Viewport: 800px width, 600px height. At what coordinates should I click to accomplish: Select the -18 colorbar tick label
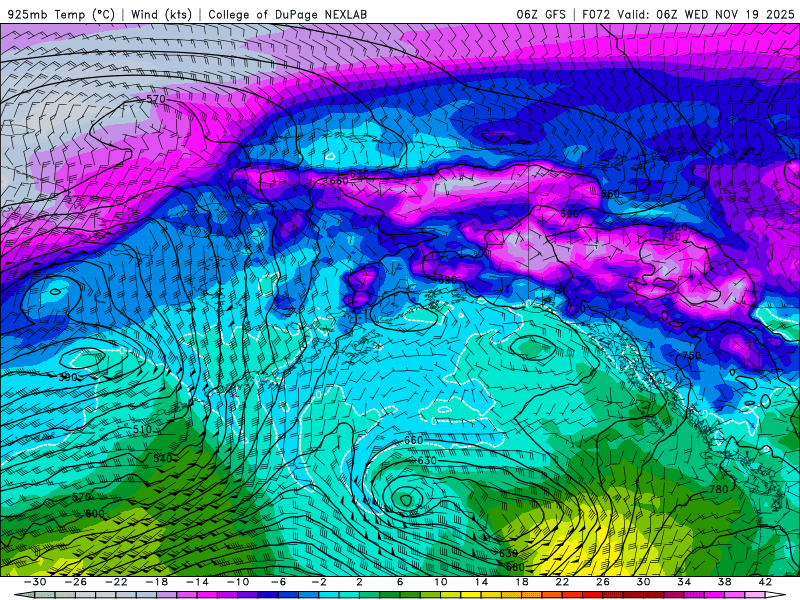pos(157,582)
